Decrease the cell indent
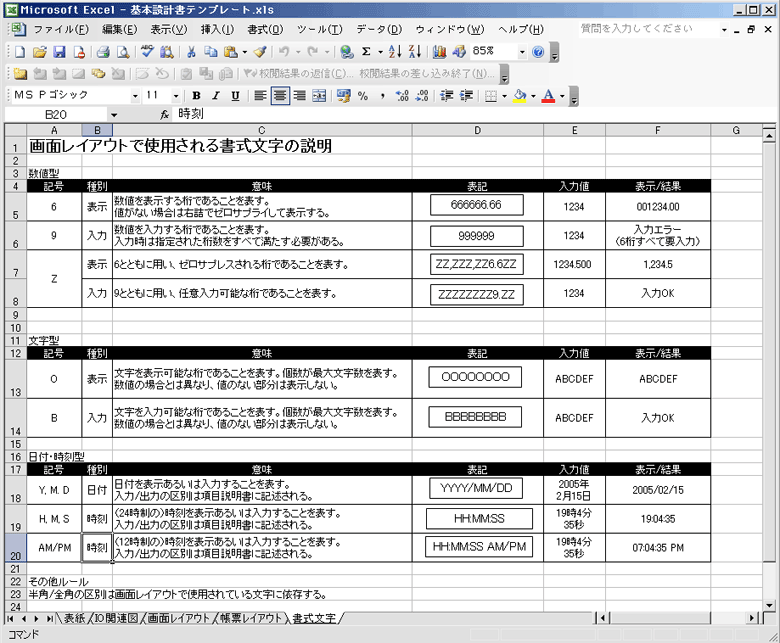The width and height of the screenshot is (780, 643). point(446,95)
